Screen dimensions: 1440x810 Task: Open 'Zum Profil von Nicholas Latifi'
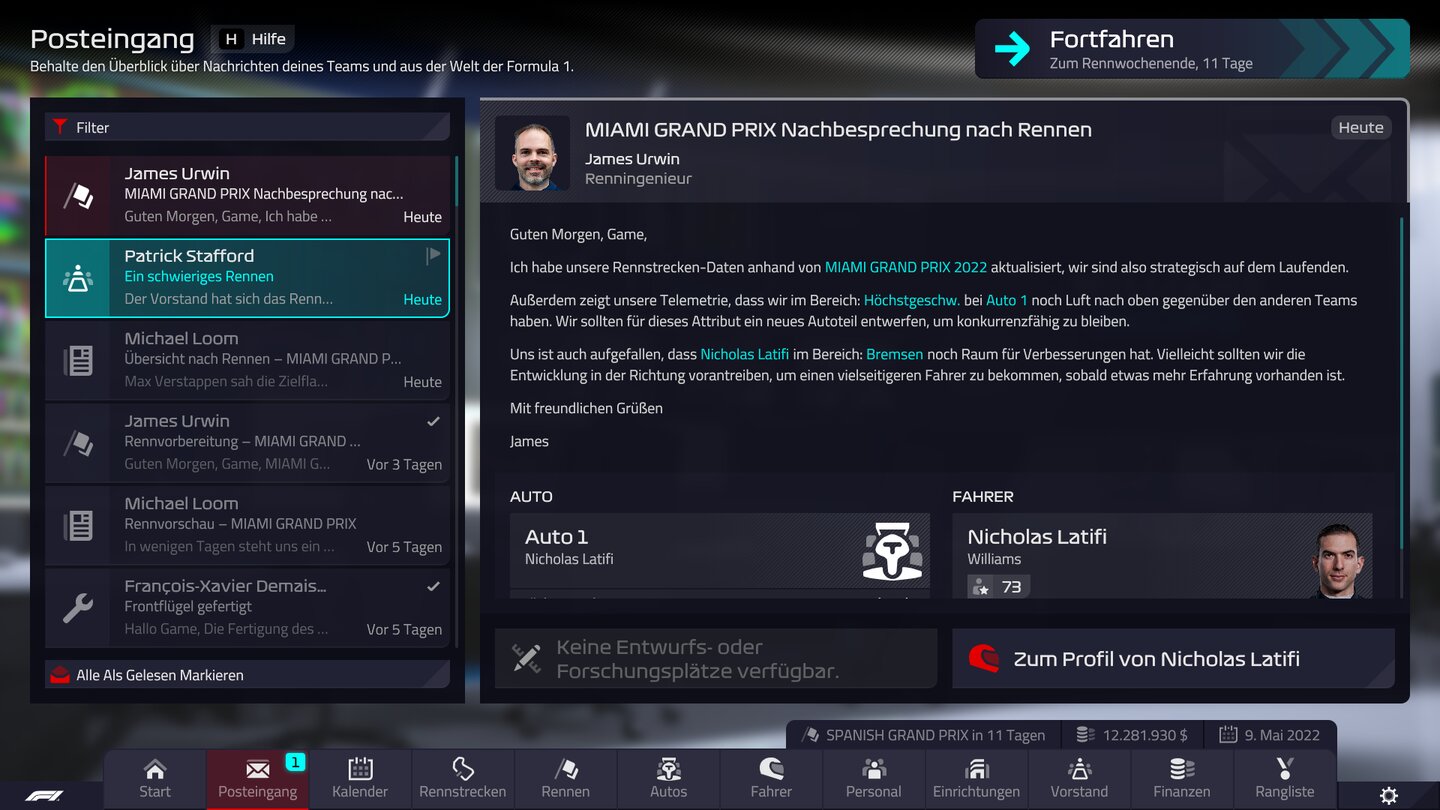[1173, 659]
